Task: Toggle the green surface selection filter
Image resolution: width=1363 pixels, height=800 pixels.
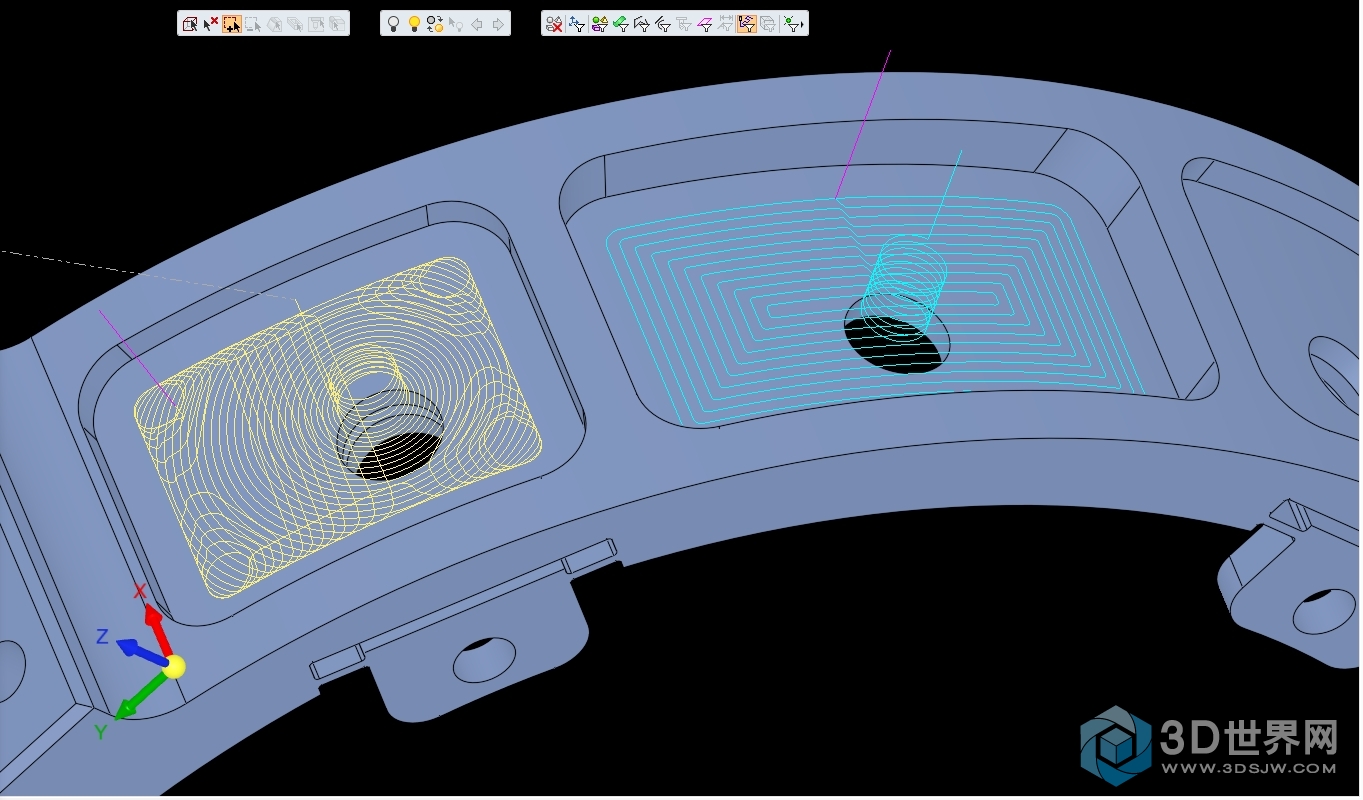Action: [x=621, y=24]
